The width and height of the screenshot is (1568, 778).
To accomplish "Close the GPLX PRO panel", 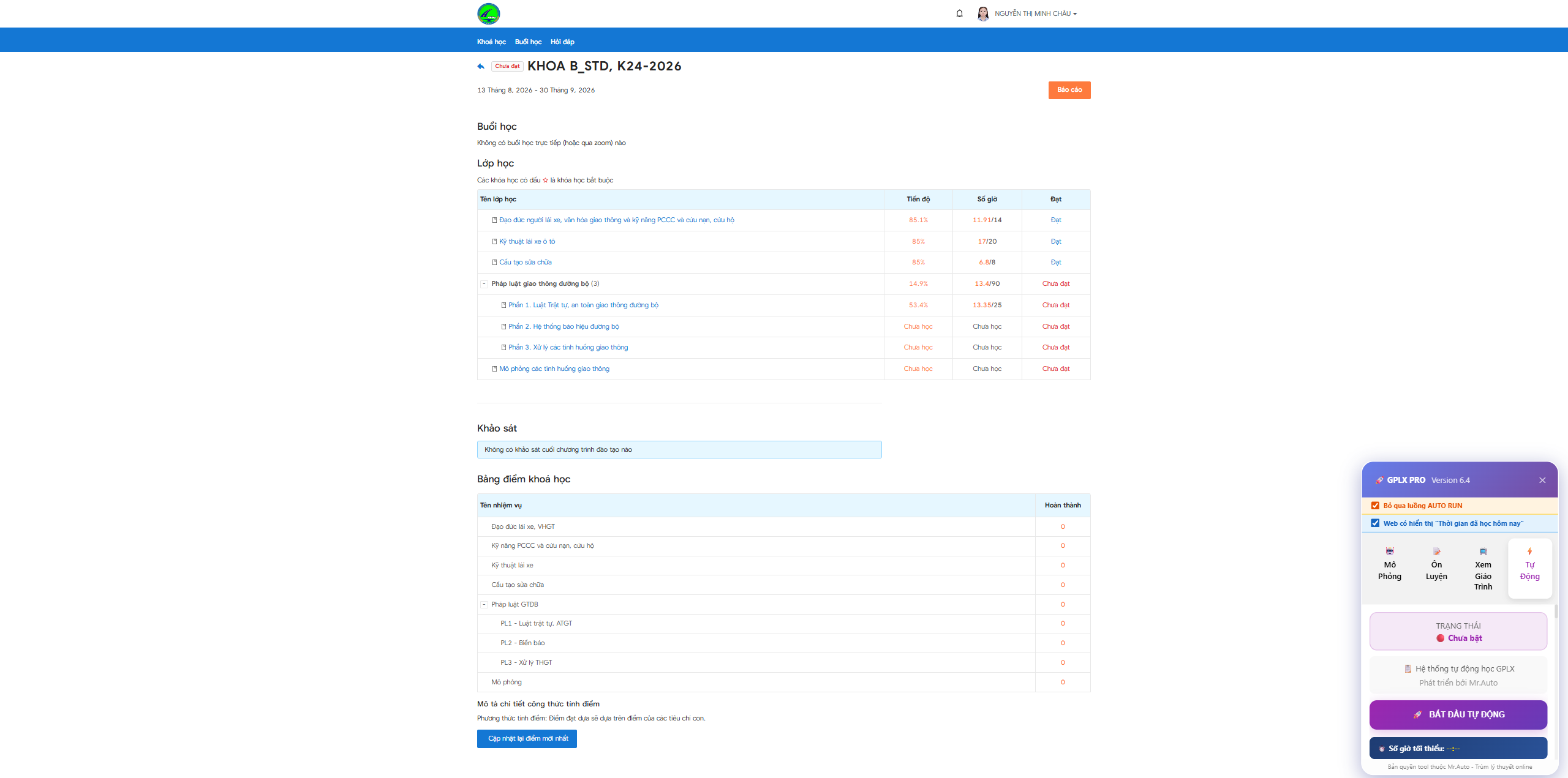I will click(1542, 481).
